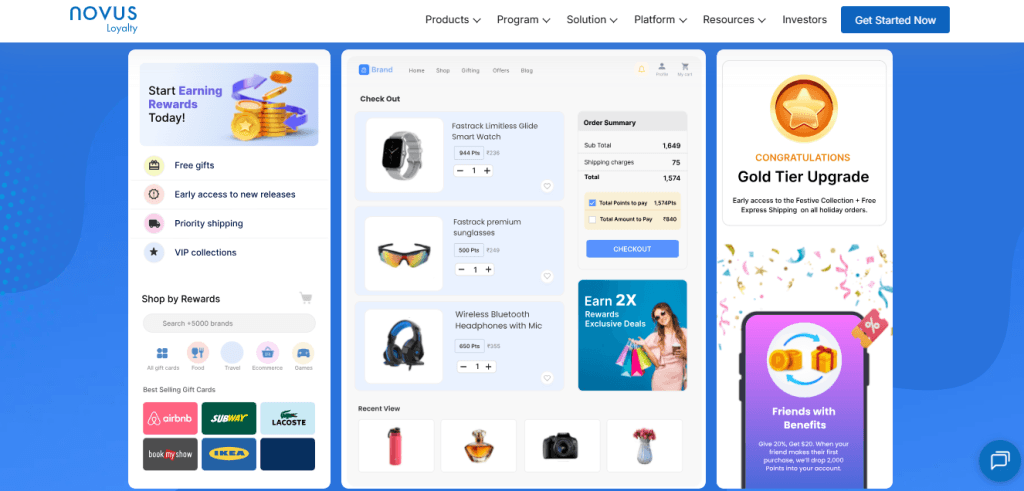1024x491 pixels.
Task: Expand the Resources dropdown menu
Action: (x=734, y=20)
